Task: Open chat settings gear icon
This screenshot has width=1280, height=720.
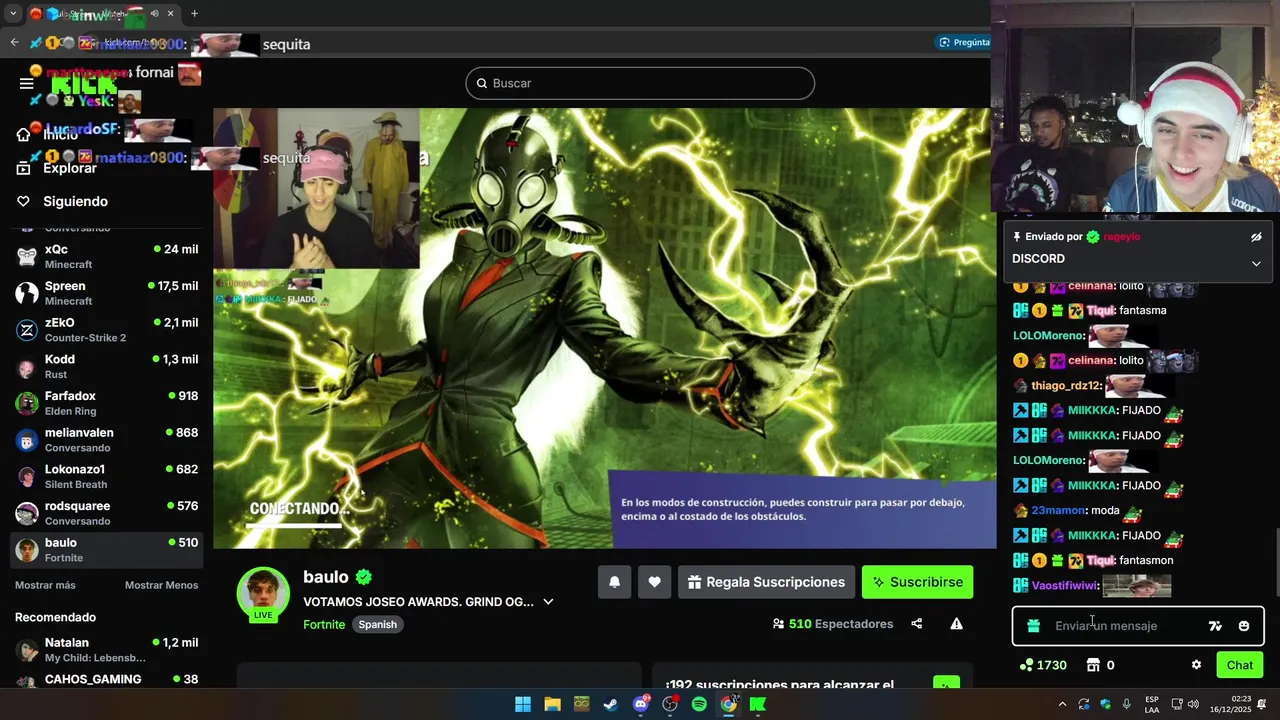Action: coord(1196,665)
